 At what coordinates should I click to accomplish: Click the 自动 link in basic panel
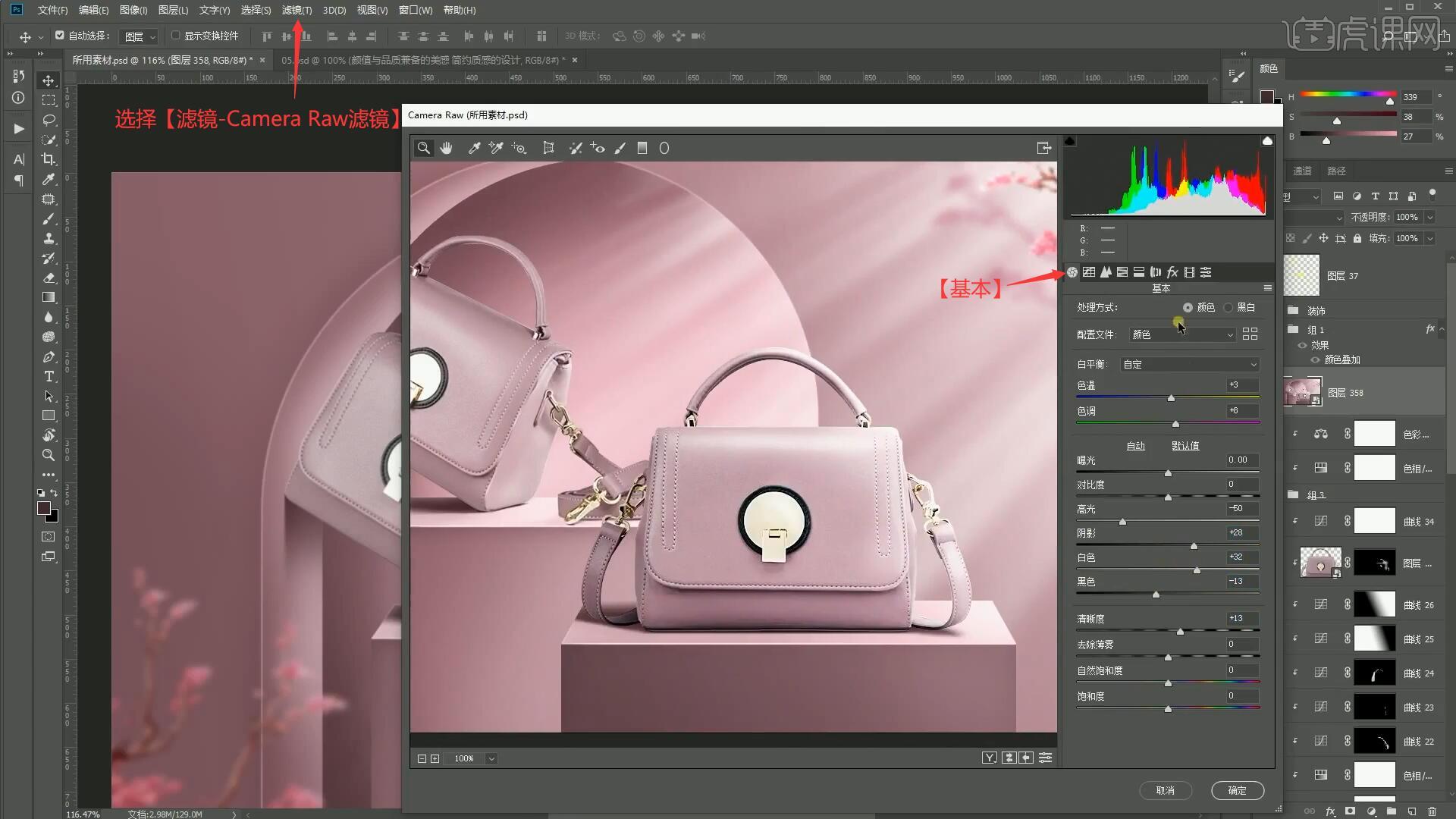[x=1135, y=446]
